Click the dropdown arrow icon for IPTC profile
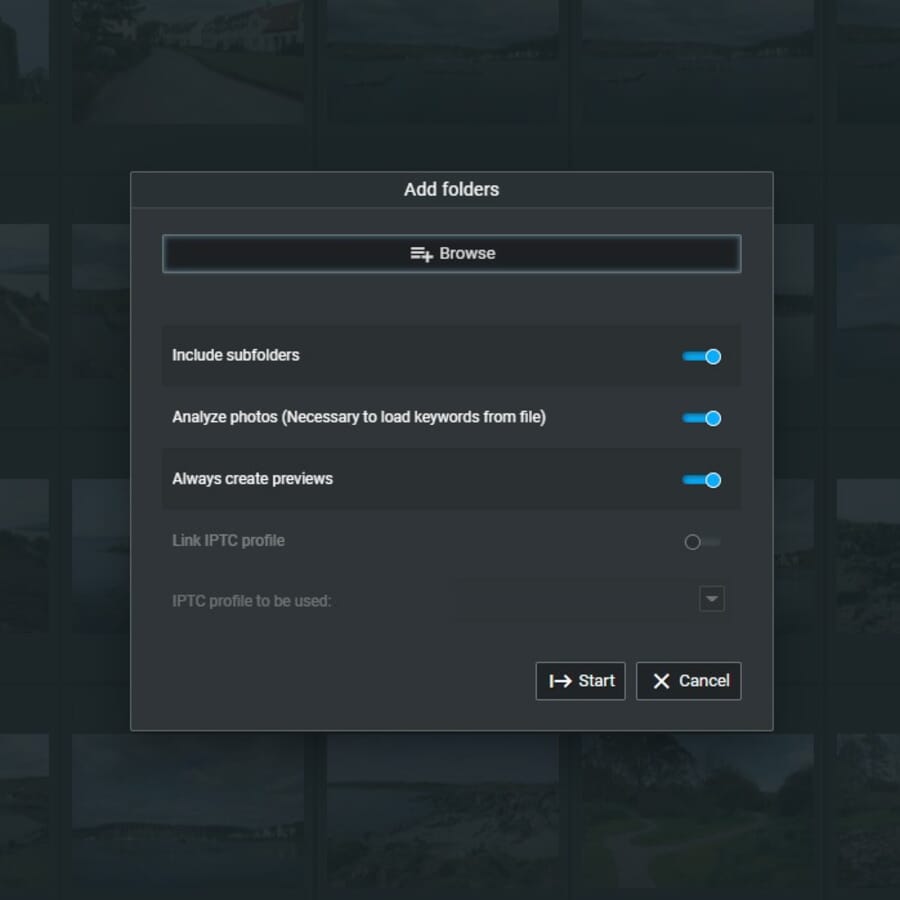This screenshot has height=900, width=900. [x=712, y=598]
